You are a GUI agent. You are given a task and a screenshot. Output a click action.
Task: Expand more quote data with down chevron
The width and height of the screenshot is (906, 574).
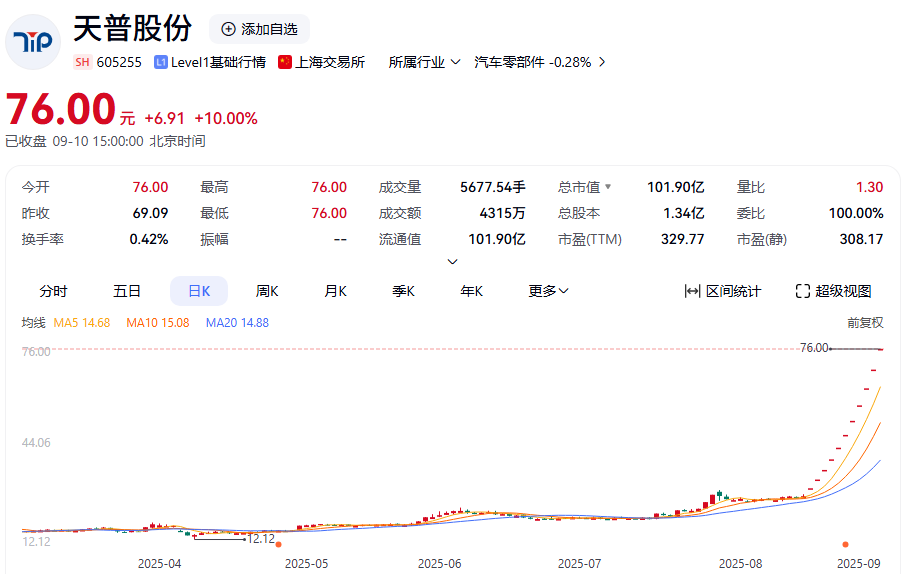point(453,261)
